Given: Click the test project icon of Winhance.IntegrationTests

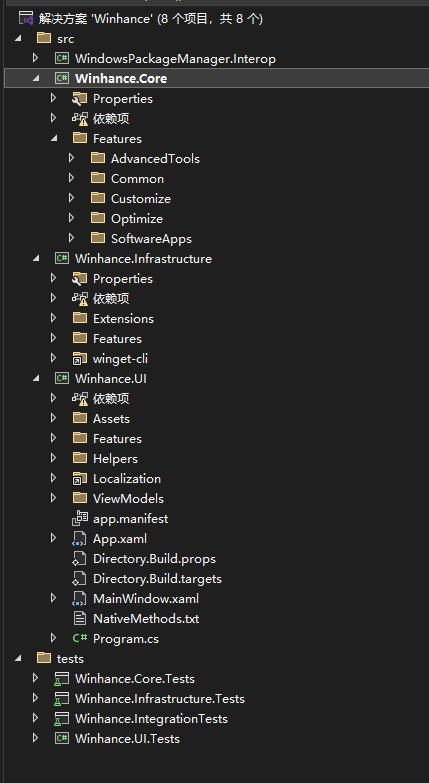Looking at the screenshot, I should point(62,718).
